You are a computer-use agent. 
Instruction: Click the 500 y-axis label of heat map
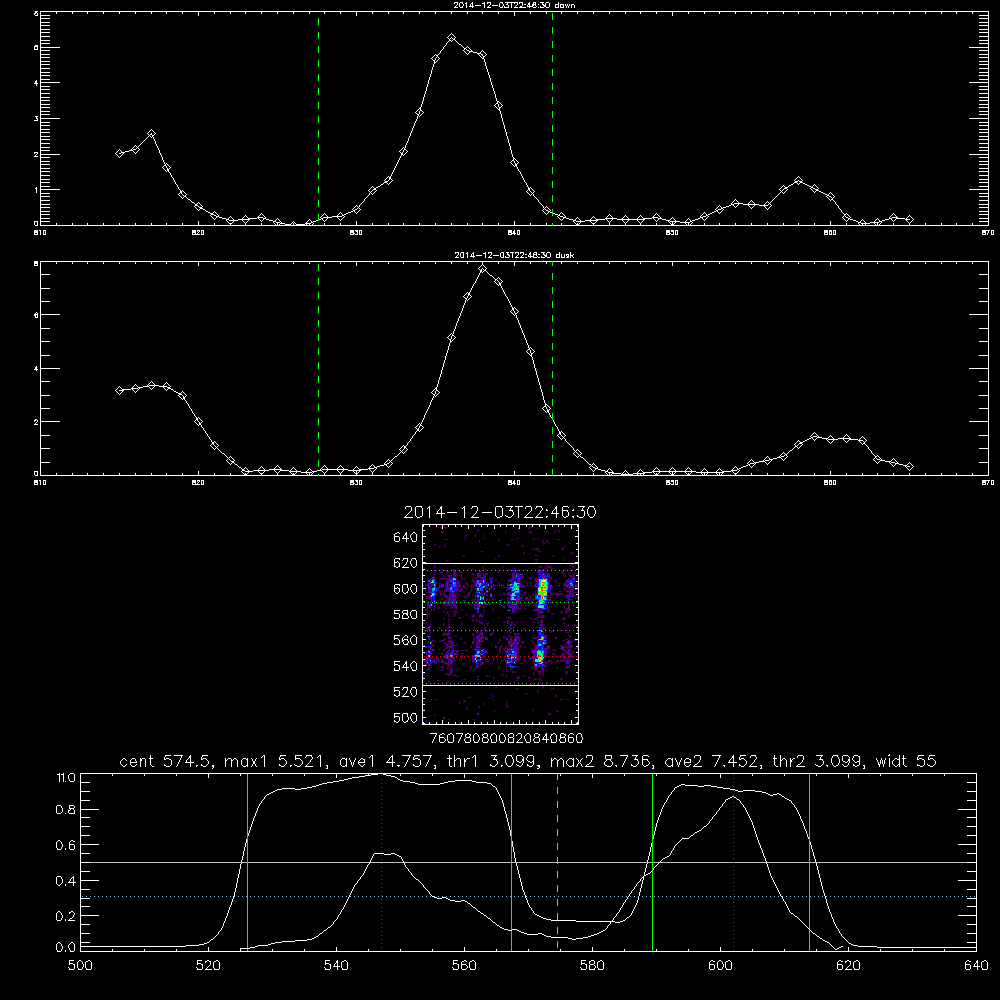pos(406,717)
